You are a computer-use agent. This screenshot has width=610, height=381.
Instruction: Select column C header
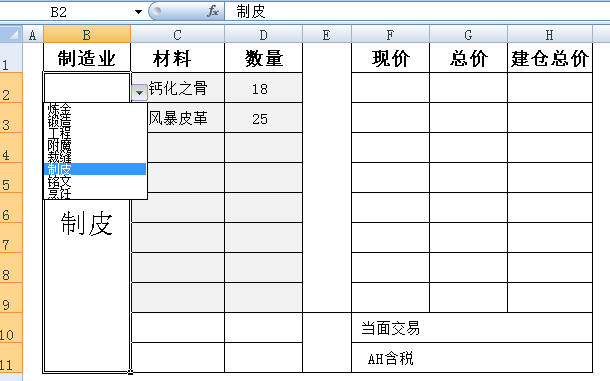[x=177, y=34]
